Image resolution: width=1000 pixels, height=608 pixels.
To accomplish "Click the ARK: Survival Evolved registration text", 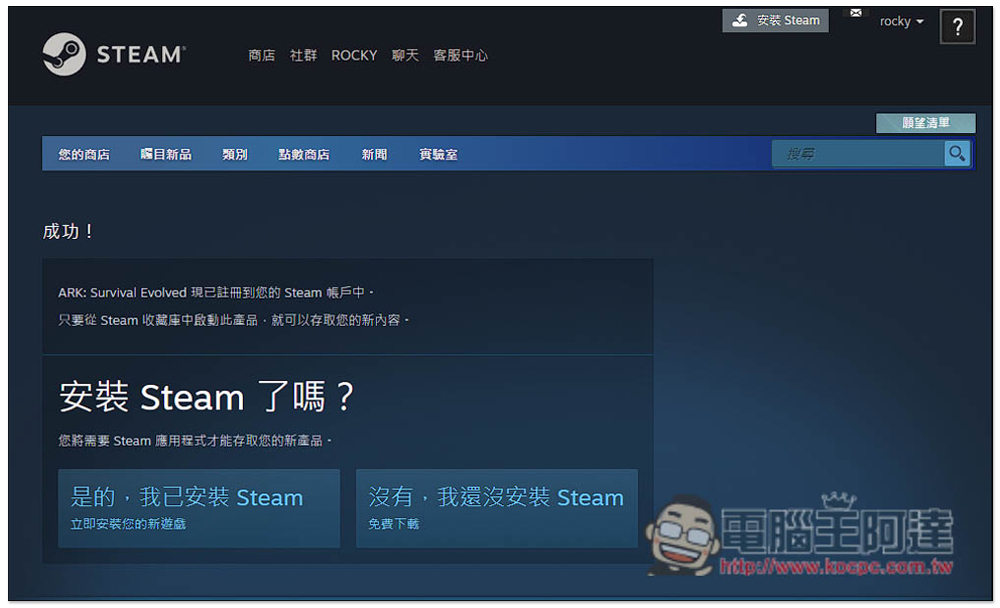I will pyautogui.click(x=216, y=293).
